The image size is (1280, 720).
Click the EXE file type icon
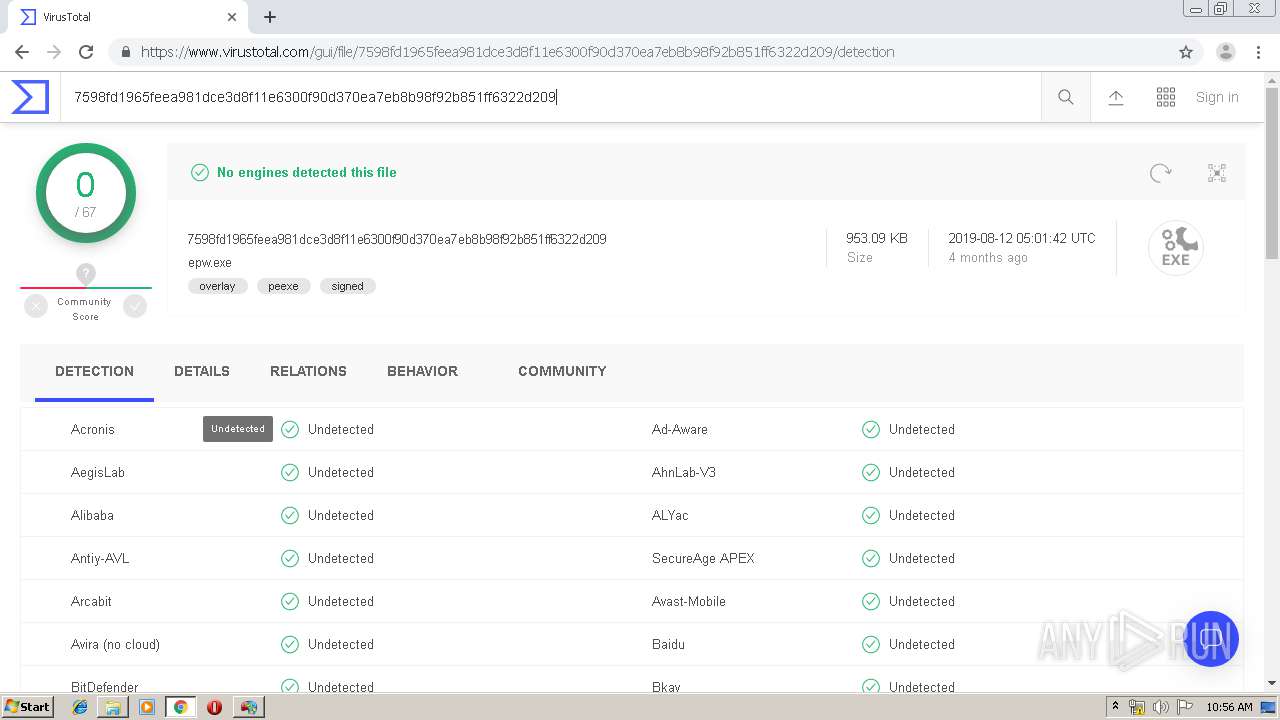pyautogui.click(x=1175, y=248)
